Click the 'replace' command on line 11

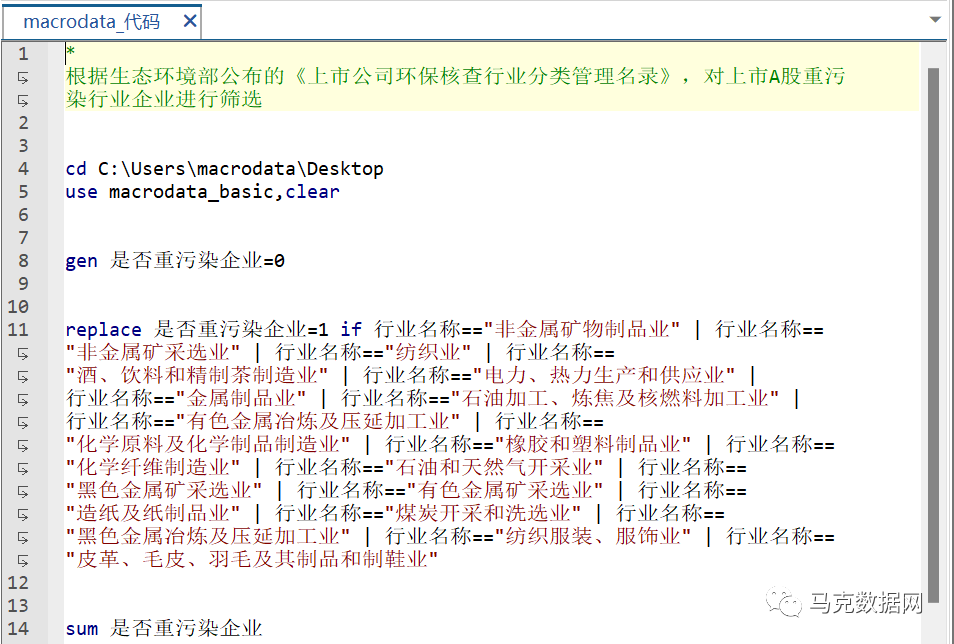(103, 330)
